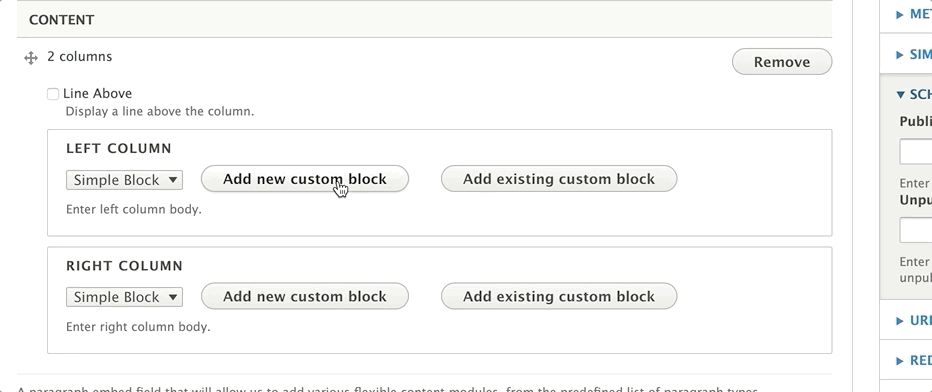Click the RIGHT COLUMN fieldset heading
The height and width of the screenshot is (392, 932).
click(124, 265)
